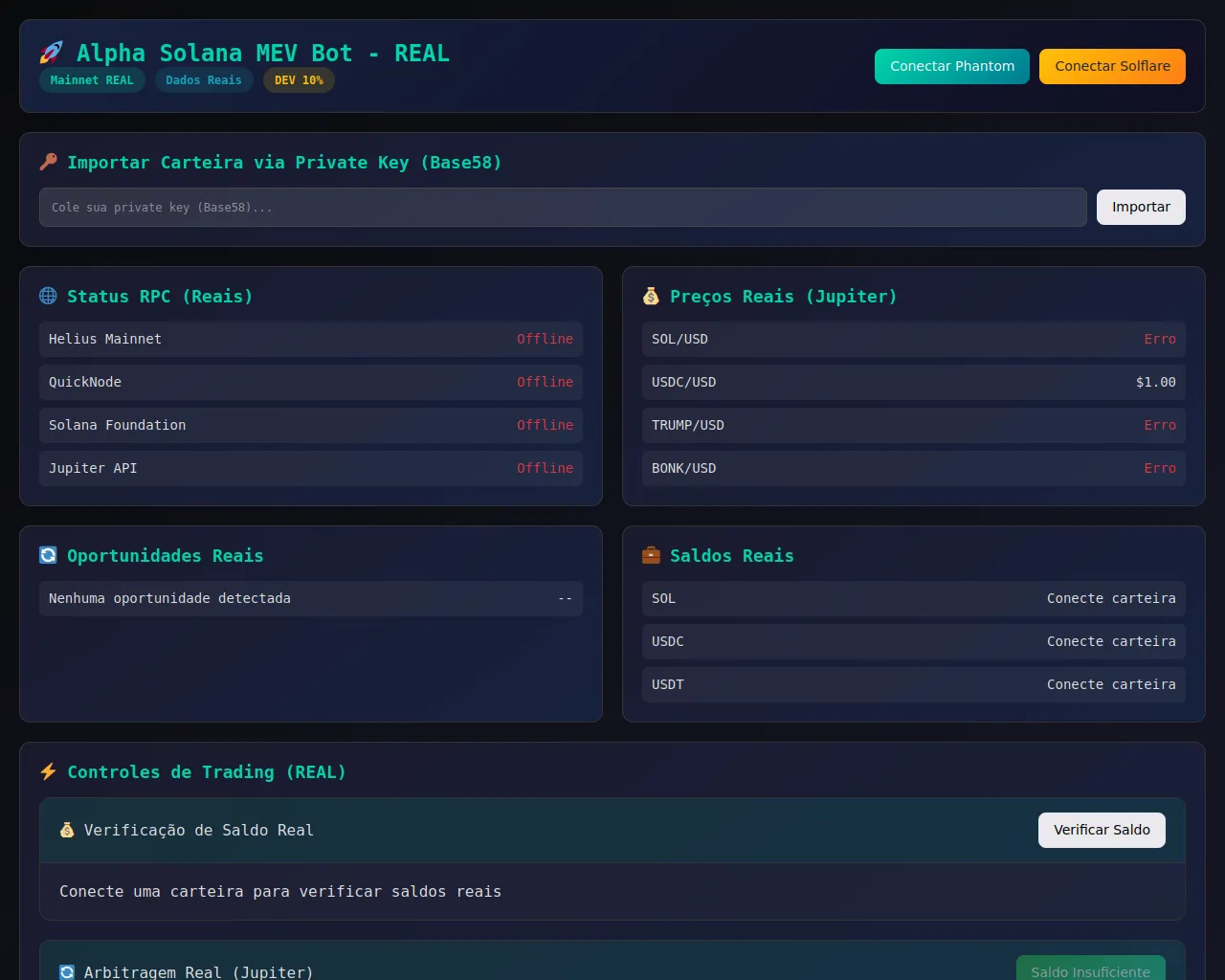Click the briefcase icon beside Saldos Reais

pyautogui.click(x=651, y=555)
